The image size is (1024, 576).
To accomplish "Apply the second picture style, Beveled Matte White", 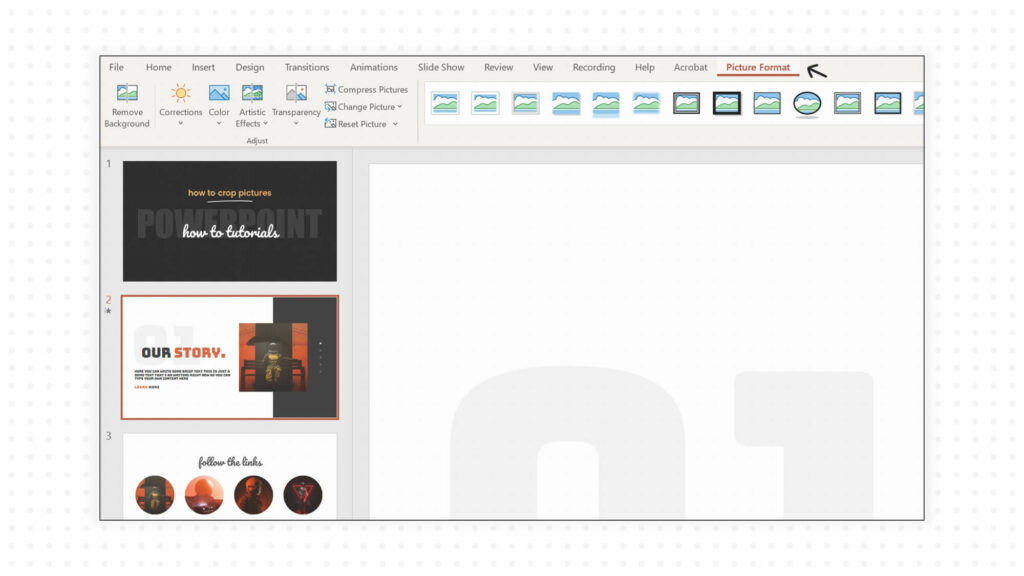I will coord(485,103).
